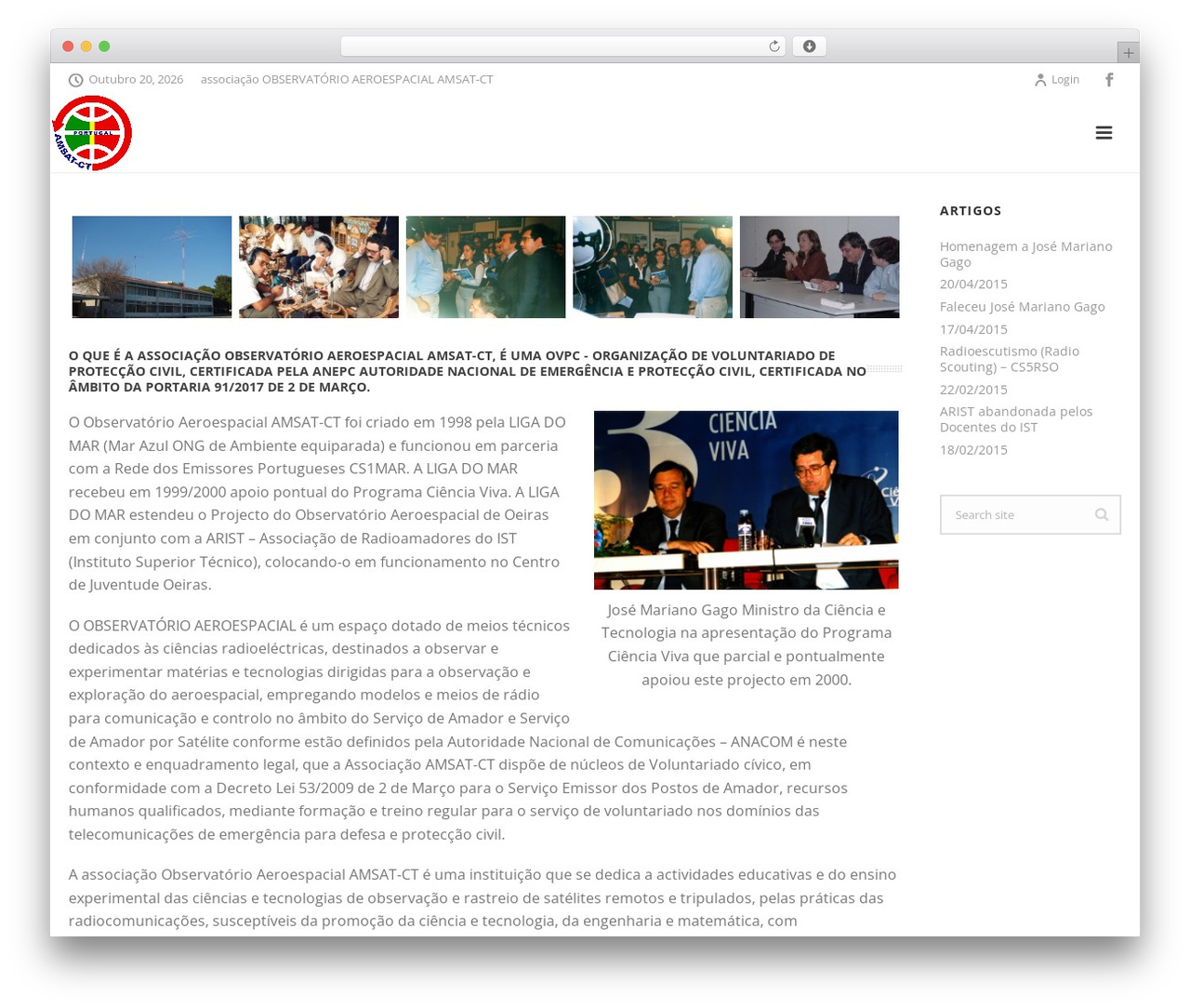The height and width of the screenshot is (1008, 1190).
Task: Click the article date 18/02/2015
Action: coord(973,450)
